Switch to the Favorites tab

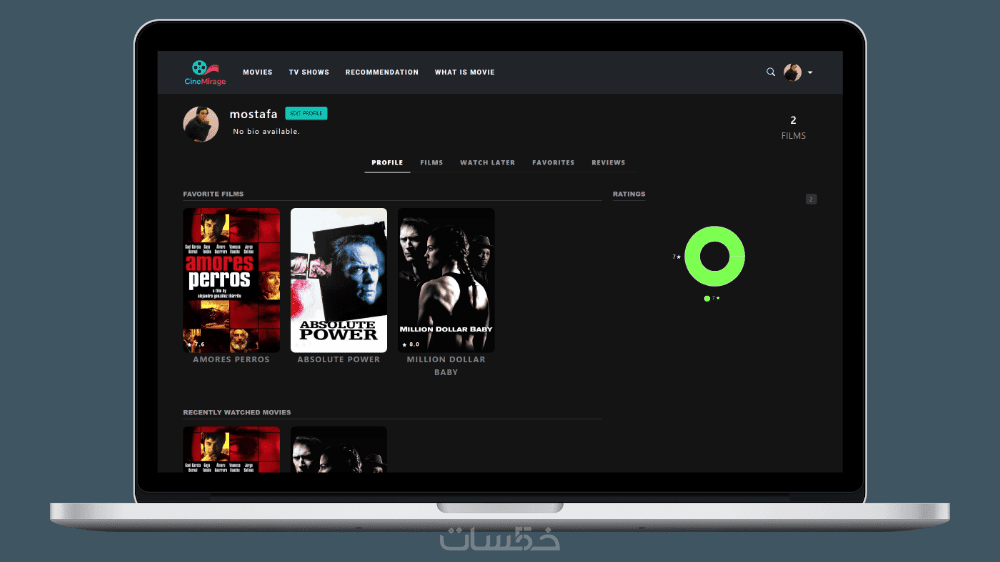coord(553,163)
